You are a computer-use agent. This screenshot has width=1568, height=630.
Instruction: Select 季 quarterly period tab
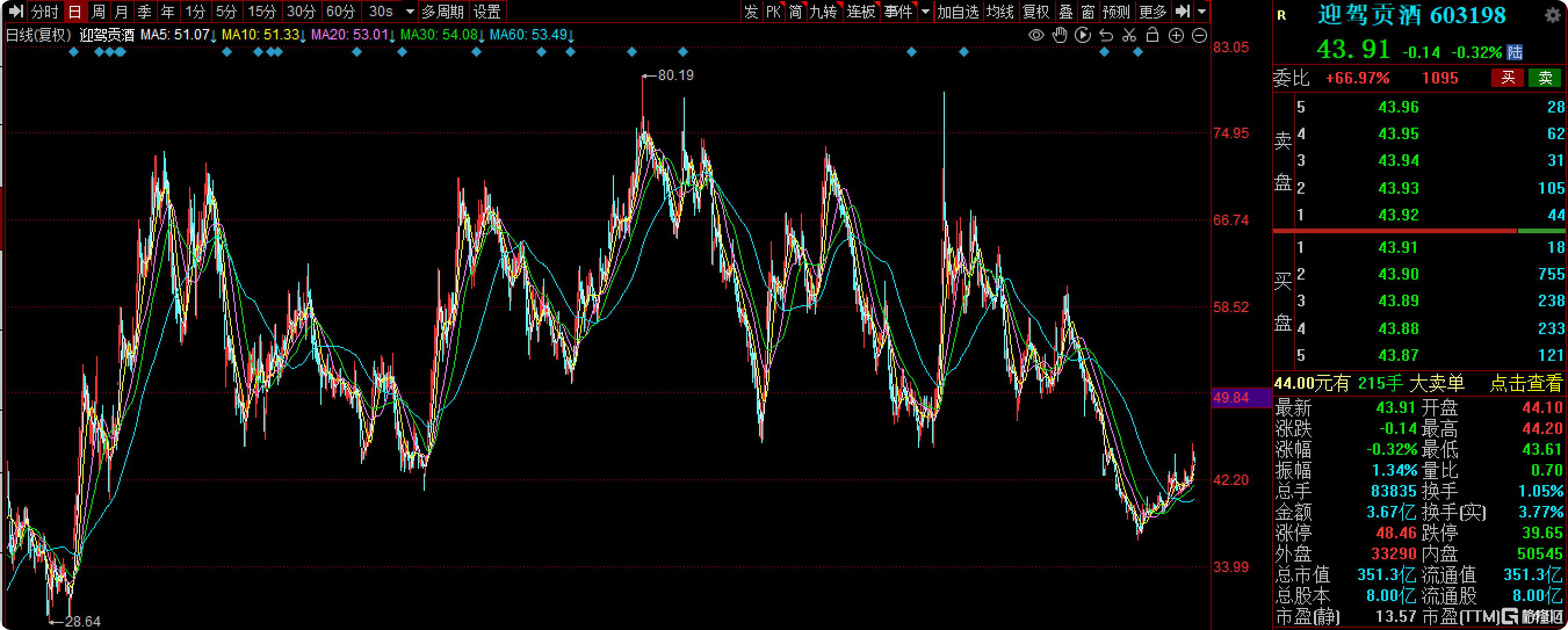pos(144,12)
